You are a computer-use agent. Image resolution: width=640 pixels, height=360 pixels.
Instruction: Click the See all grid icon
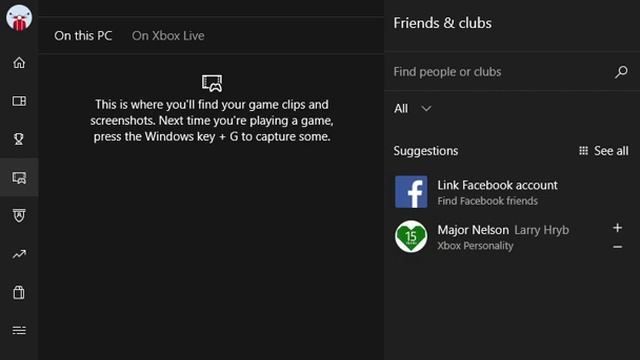(x=583, y=151)
